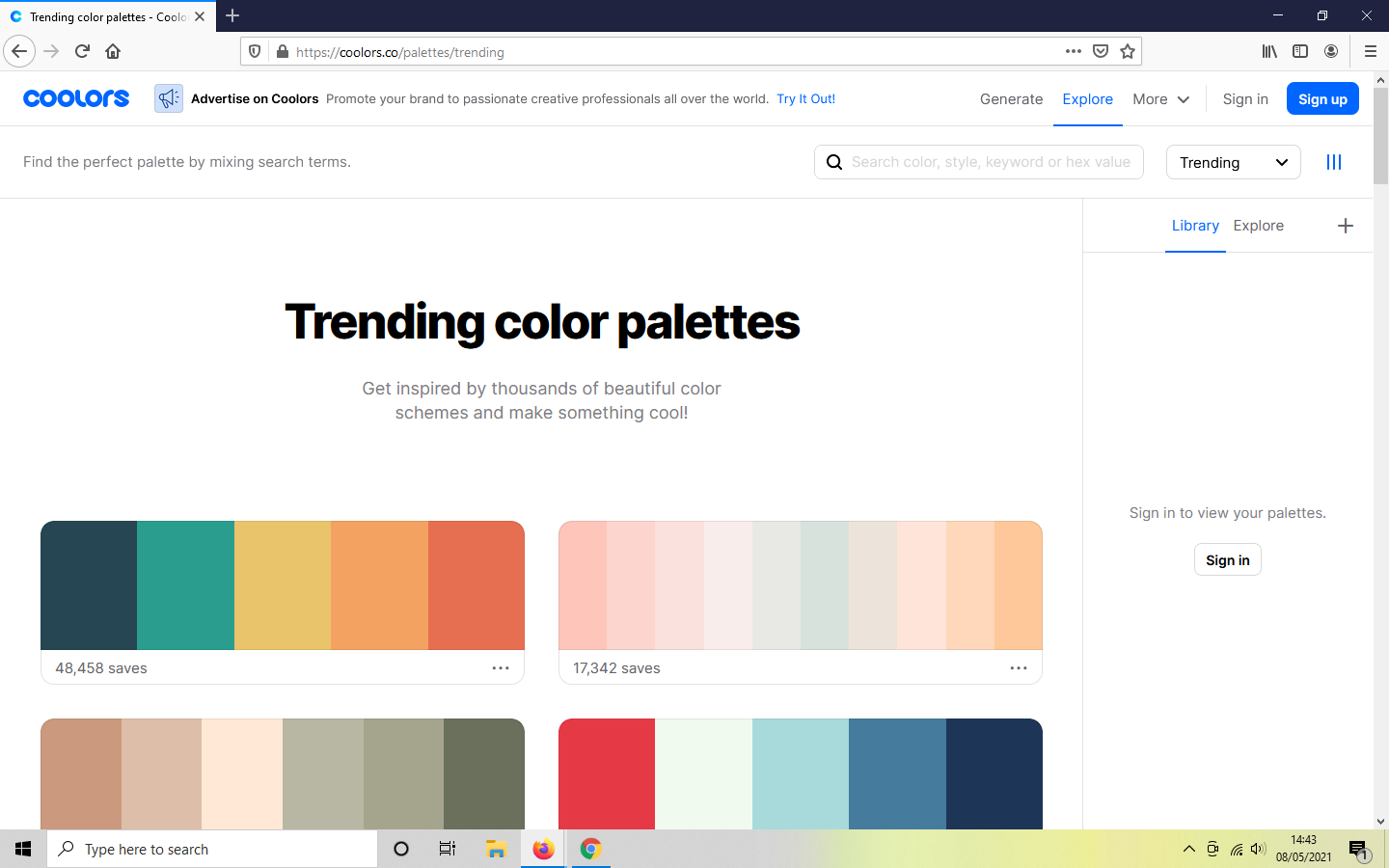1389x868 pixels.
Task: Click the magnifier icon in the search bar
Action: pos(833,161)
